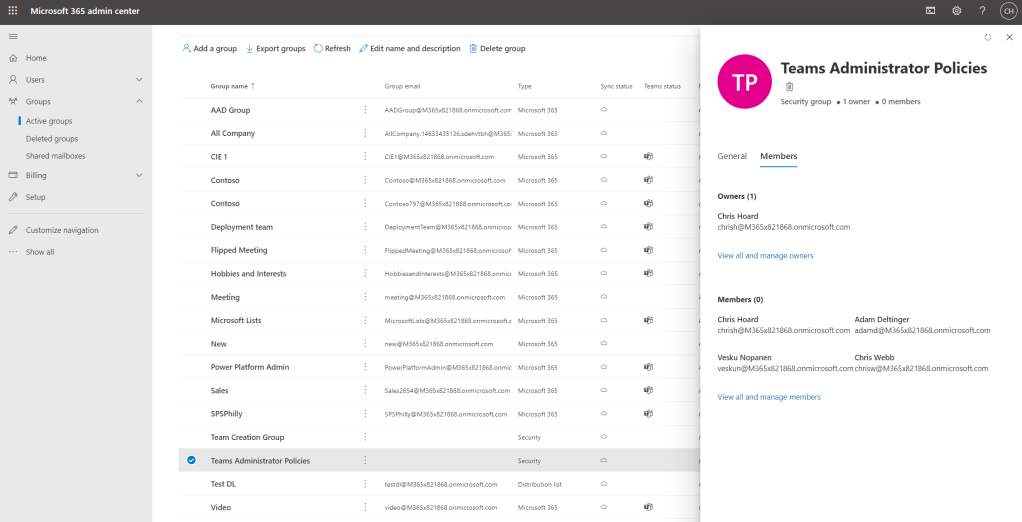Open more actions for Sales group

point(365,390)
